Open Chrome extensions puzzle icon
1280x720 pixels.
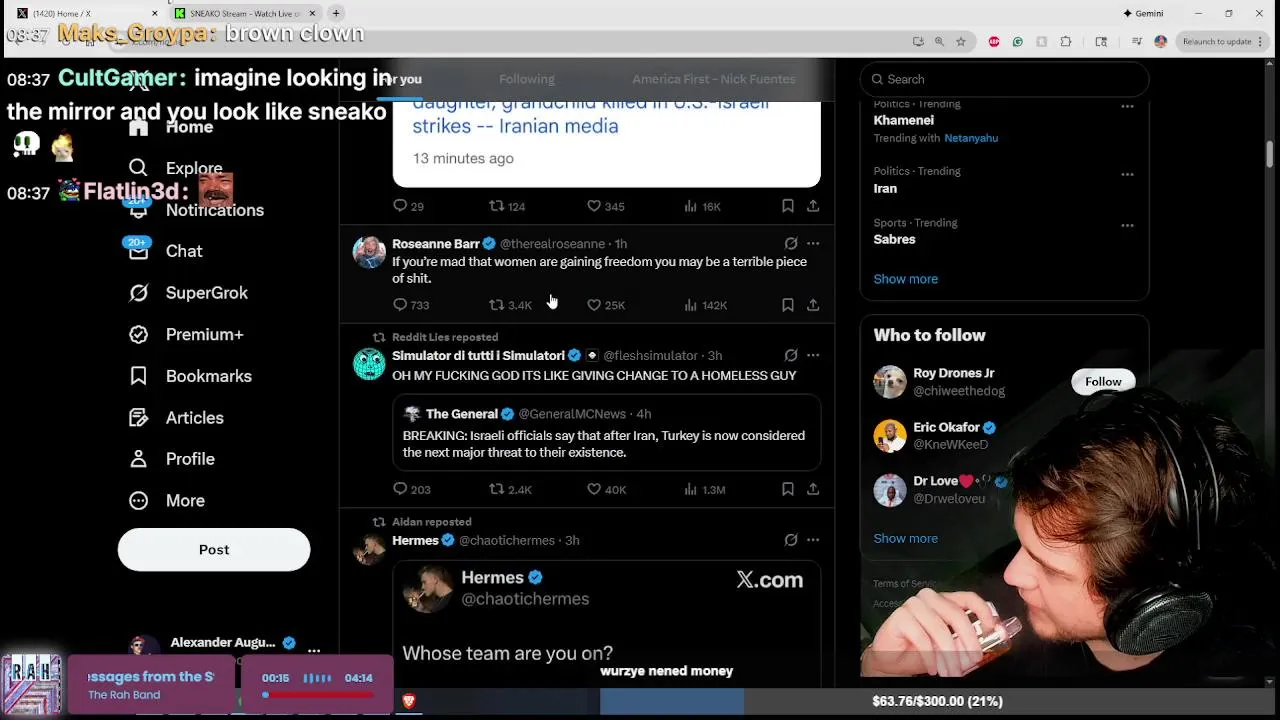(x=1065, y=41)
